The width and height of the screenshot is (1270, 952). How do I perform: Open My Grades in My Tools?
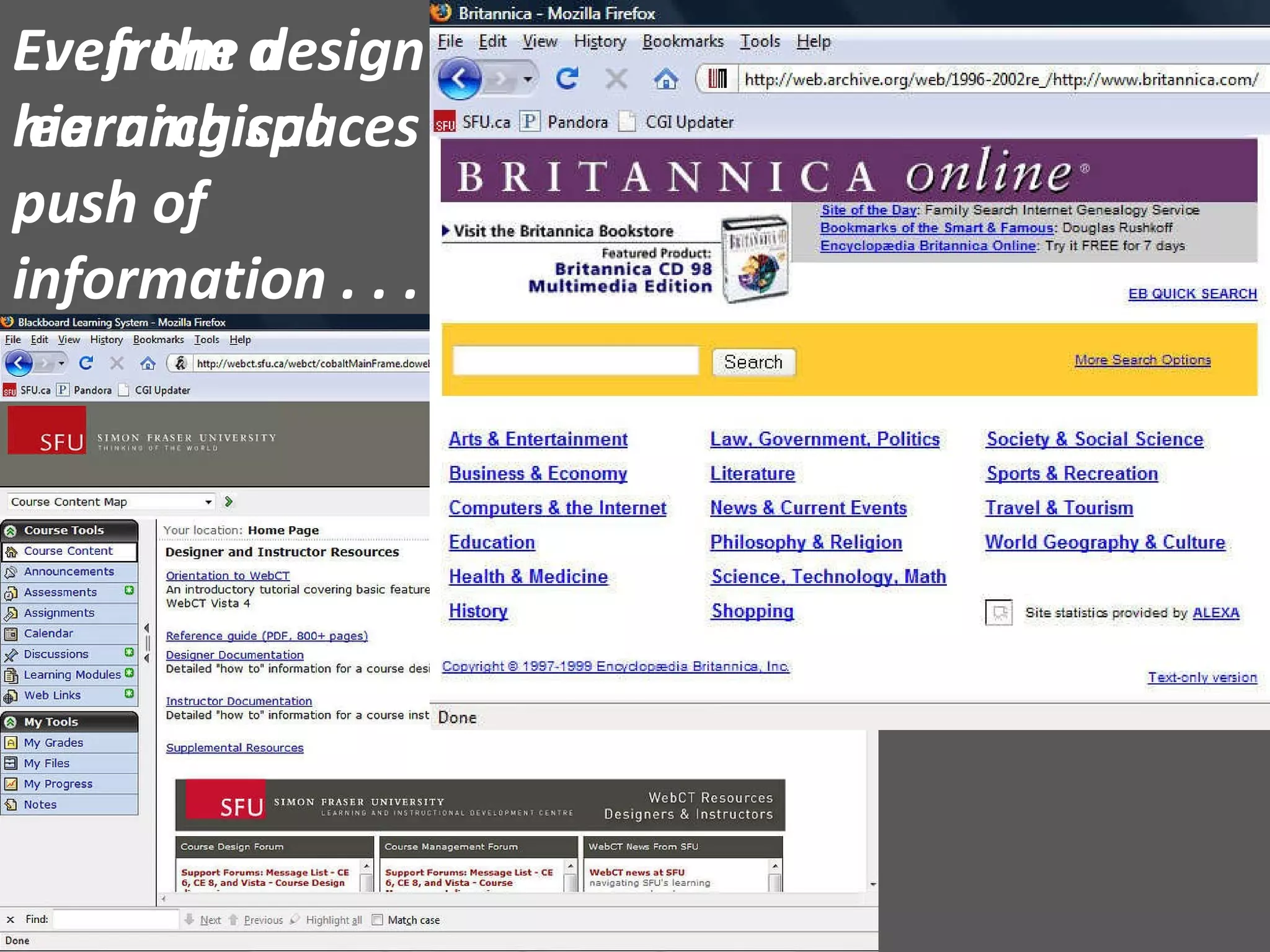(x=69, y=743)
